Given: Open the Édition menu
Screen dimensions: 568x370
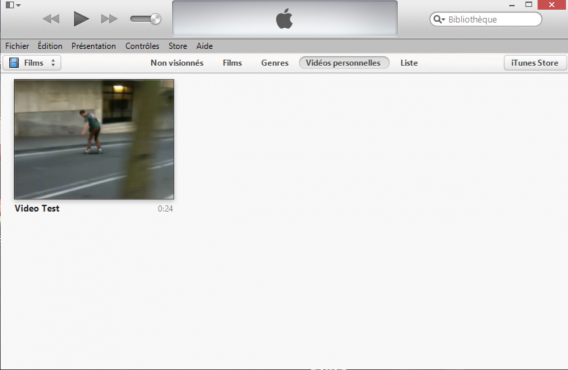Looking at the screenshot, I should coord(50,46).
